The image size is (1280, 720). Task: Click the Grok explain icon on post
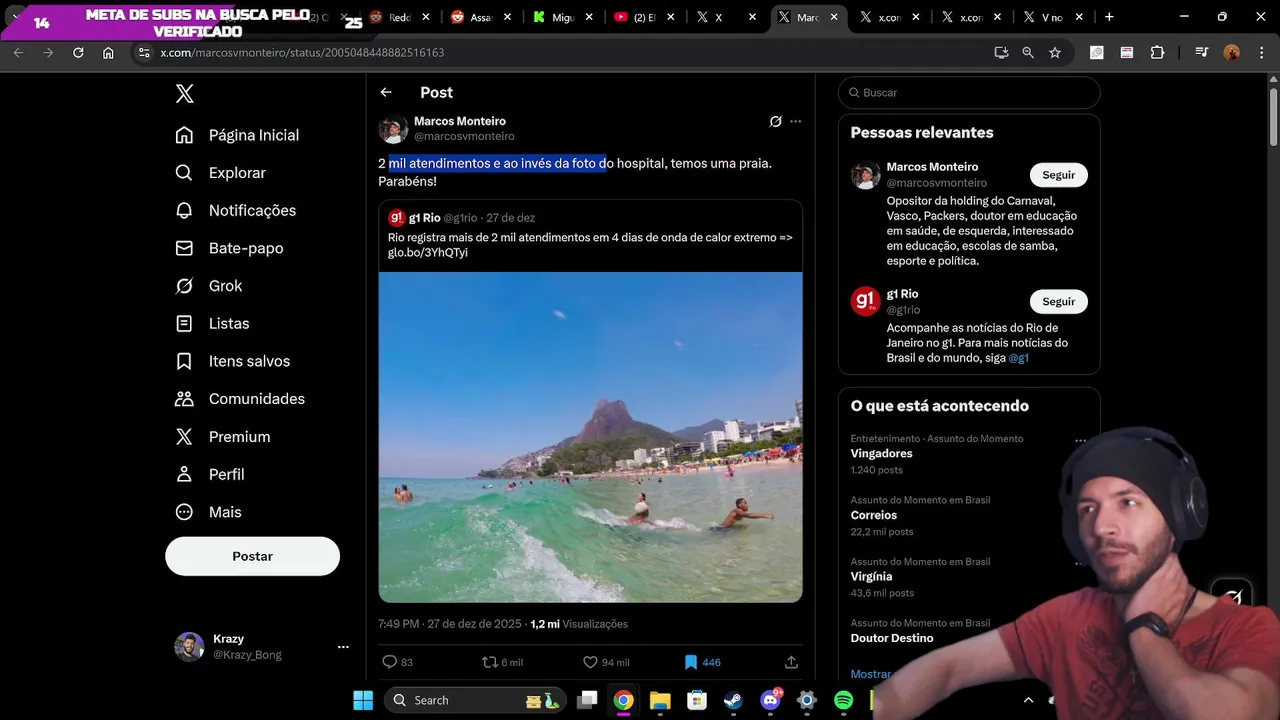pos(775,122)
